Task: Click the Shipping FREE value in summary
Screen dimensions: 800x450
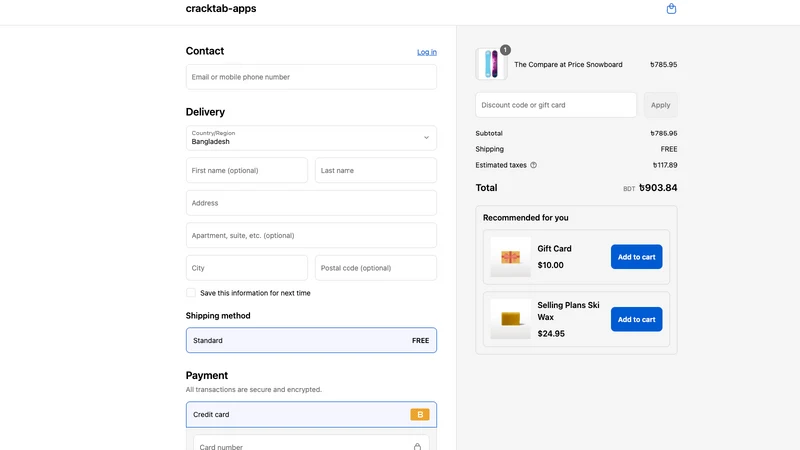Action: tap(669, 149)
